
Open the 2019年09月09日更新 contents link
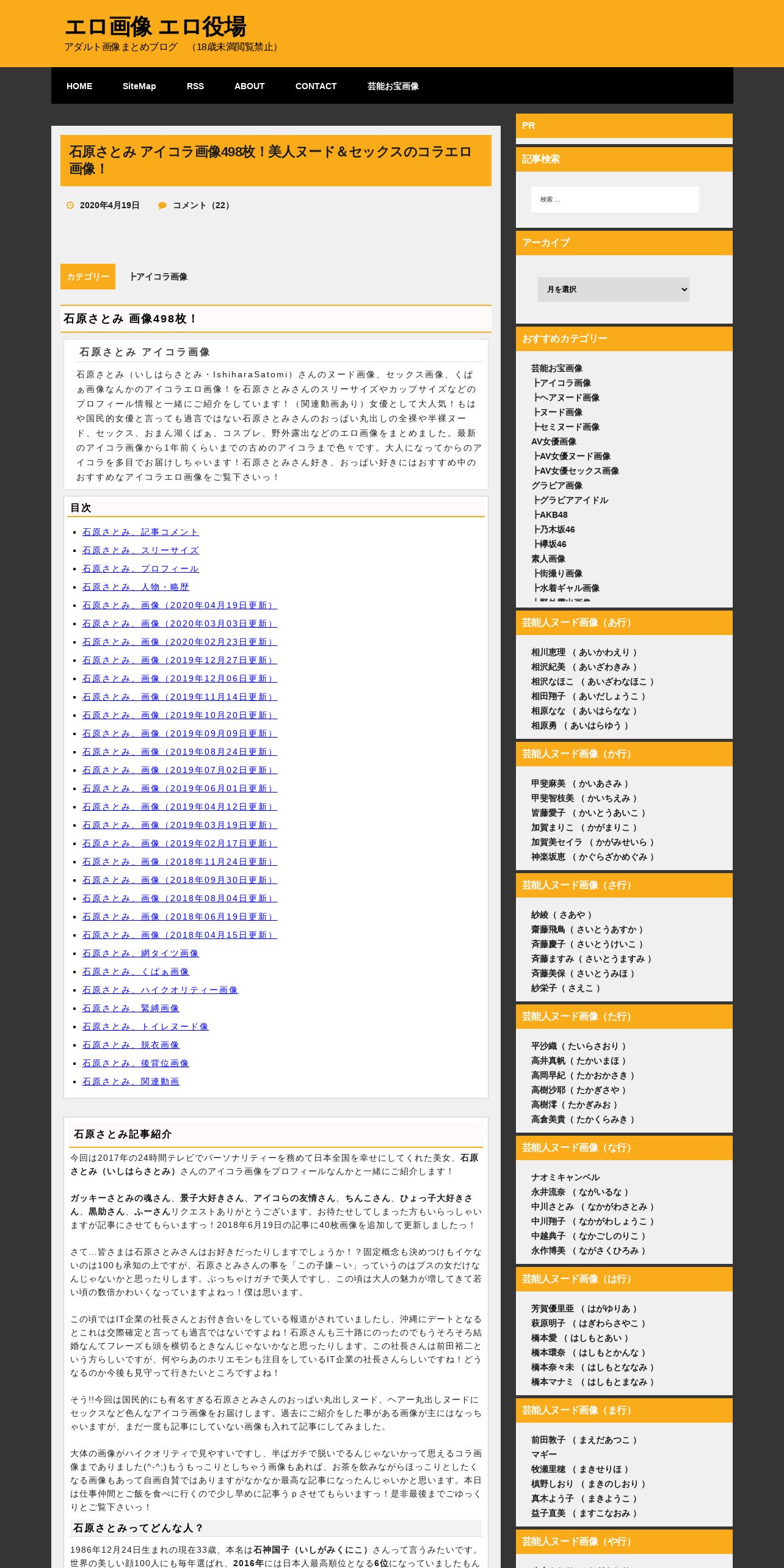point(180,733)
